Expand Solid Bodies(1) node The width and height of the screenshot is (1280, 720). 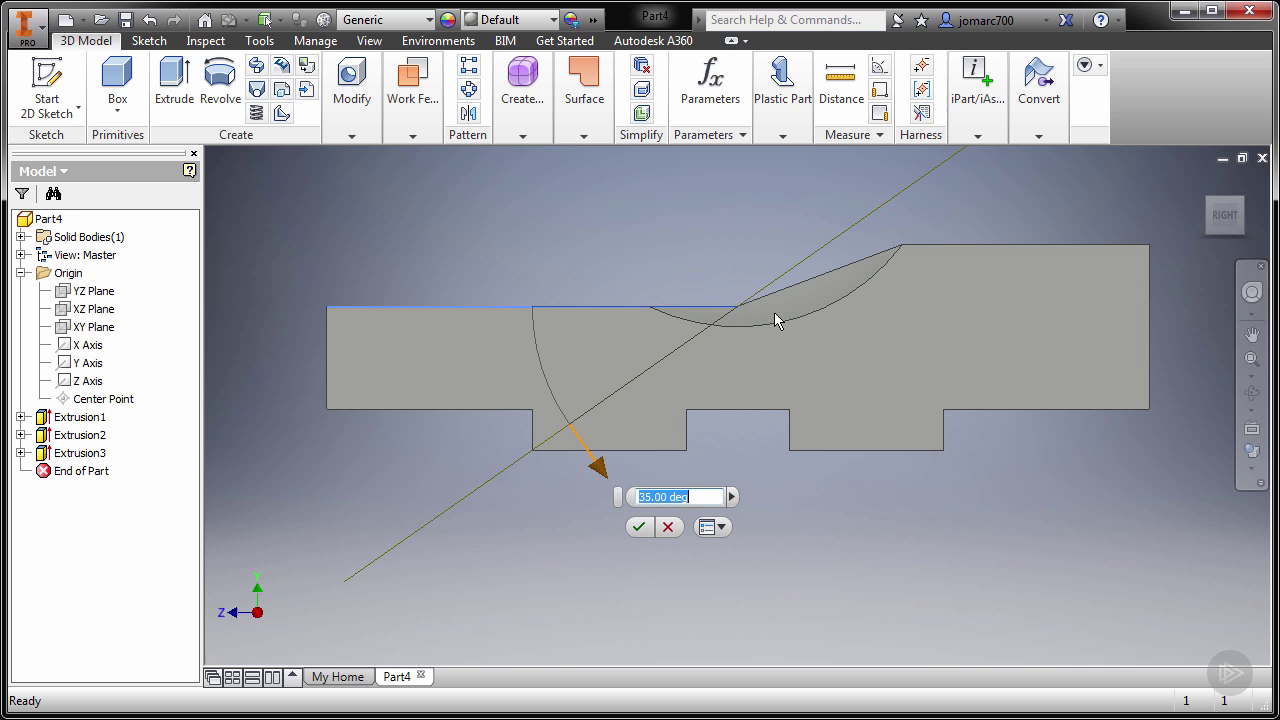tap(21, 237)
